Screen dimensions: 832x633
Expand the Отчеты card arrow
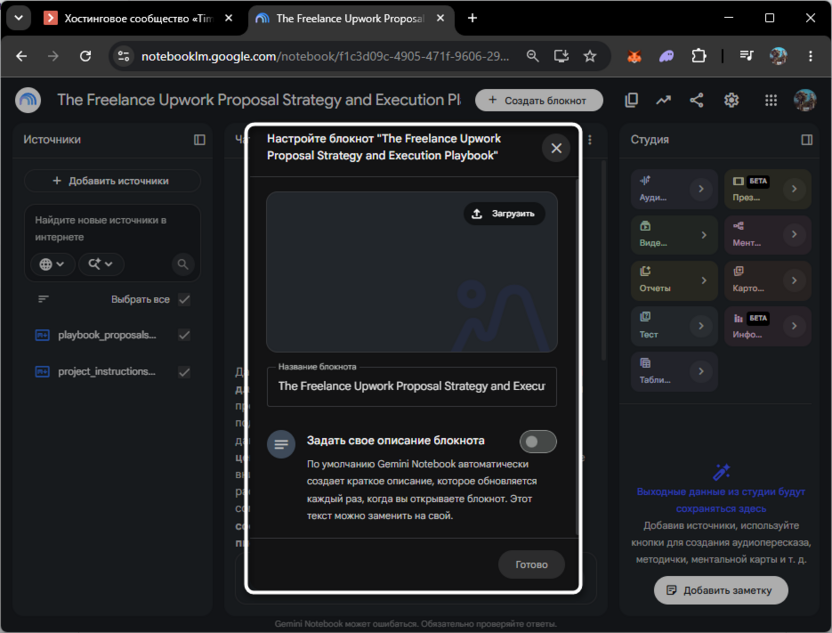coord(704,280)
